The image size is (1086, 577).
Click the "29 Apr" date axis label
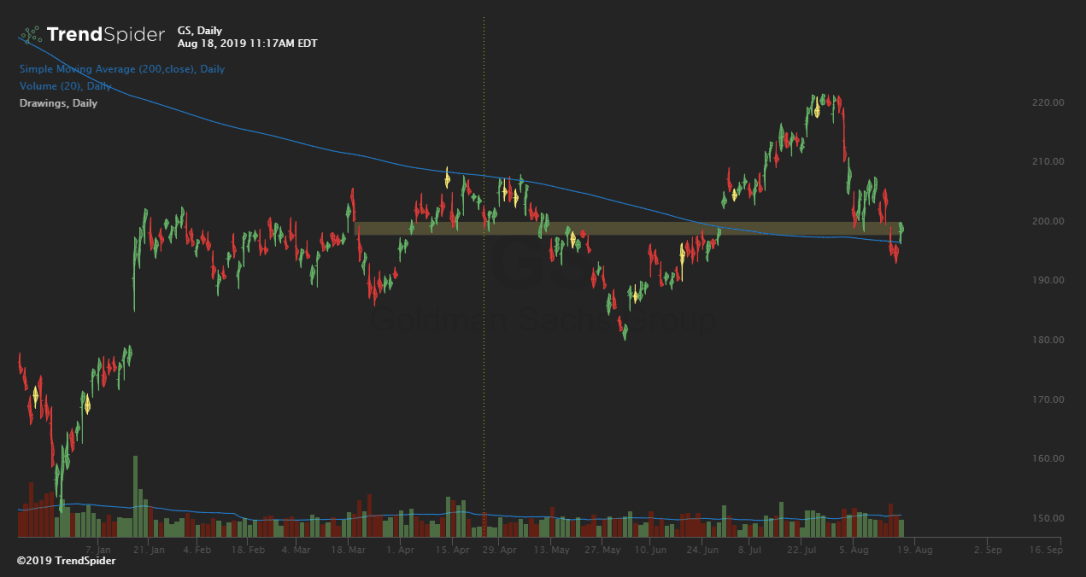(500, 550)
